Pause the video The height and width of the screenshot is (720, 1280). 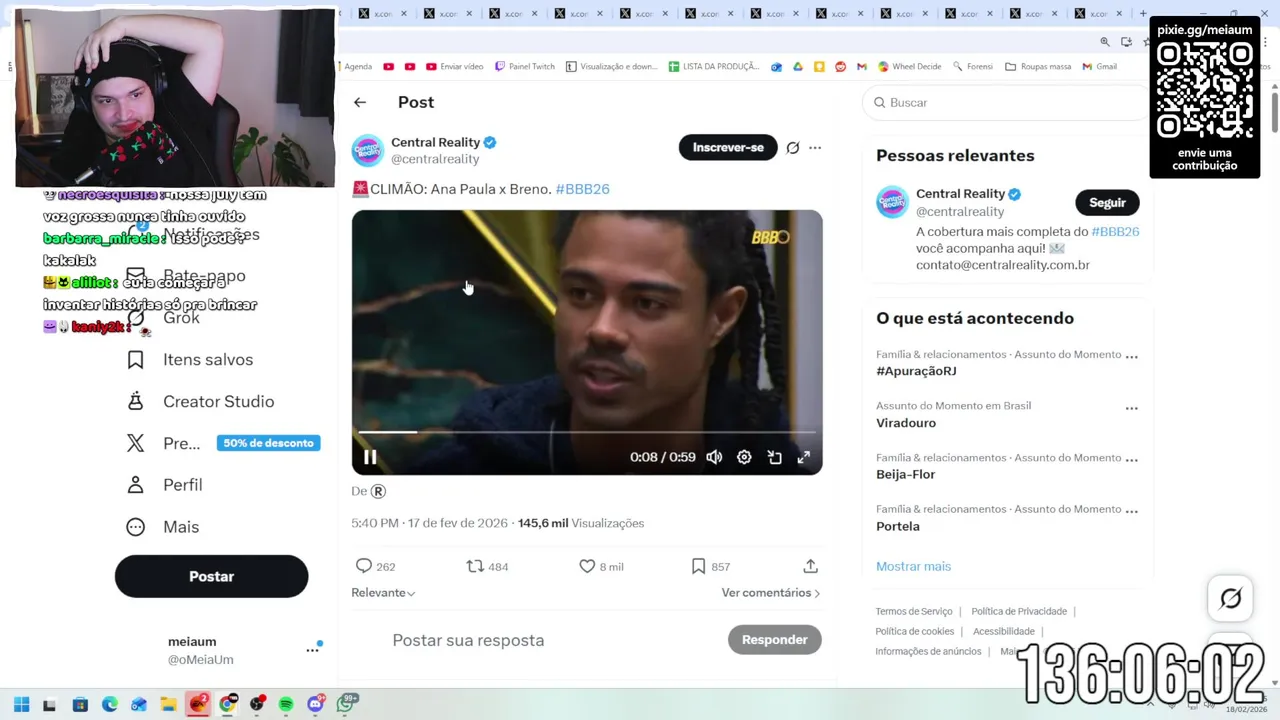(370, 457)
